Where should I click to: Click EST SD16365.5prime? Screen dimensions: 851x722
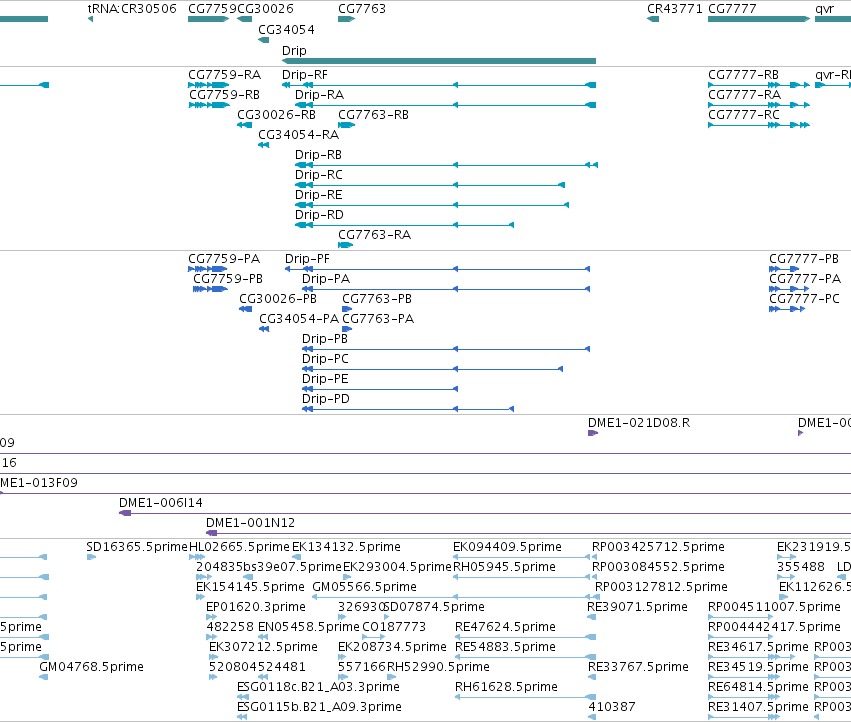137,547
